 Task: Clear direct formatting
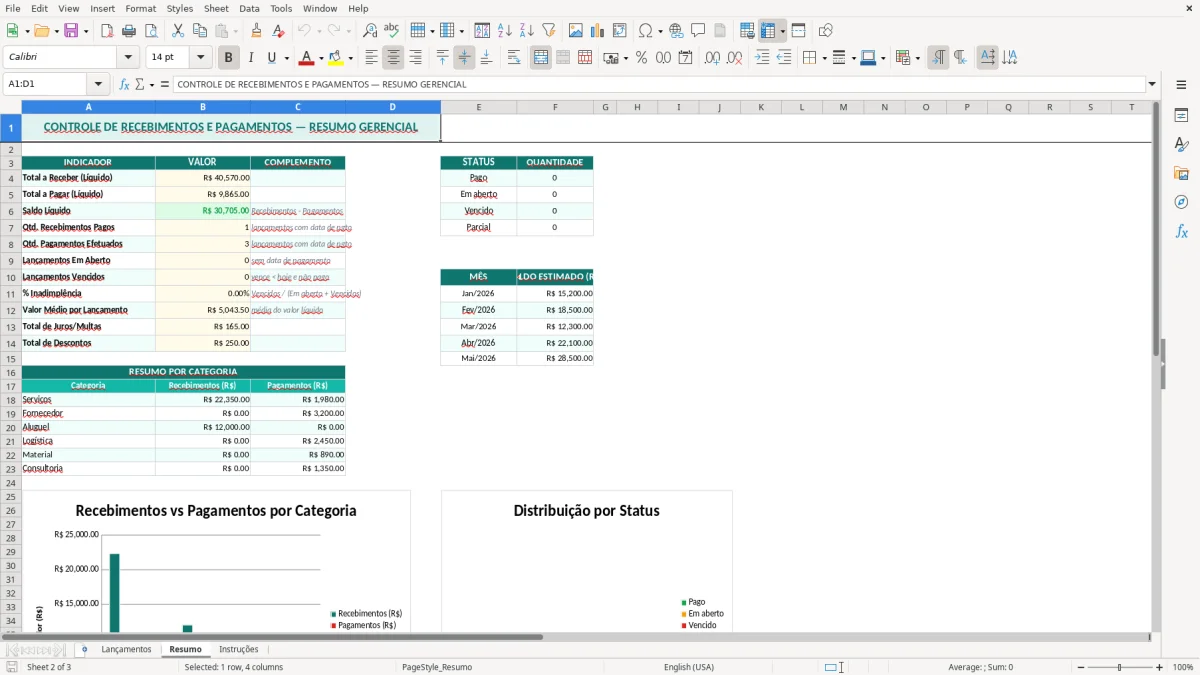pos(278,31)
